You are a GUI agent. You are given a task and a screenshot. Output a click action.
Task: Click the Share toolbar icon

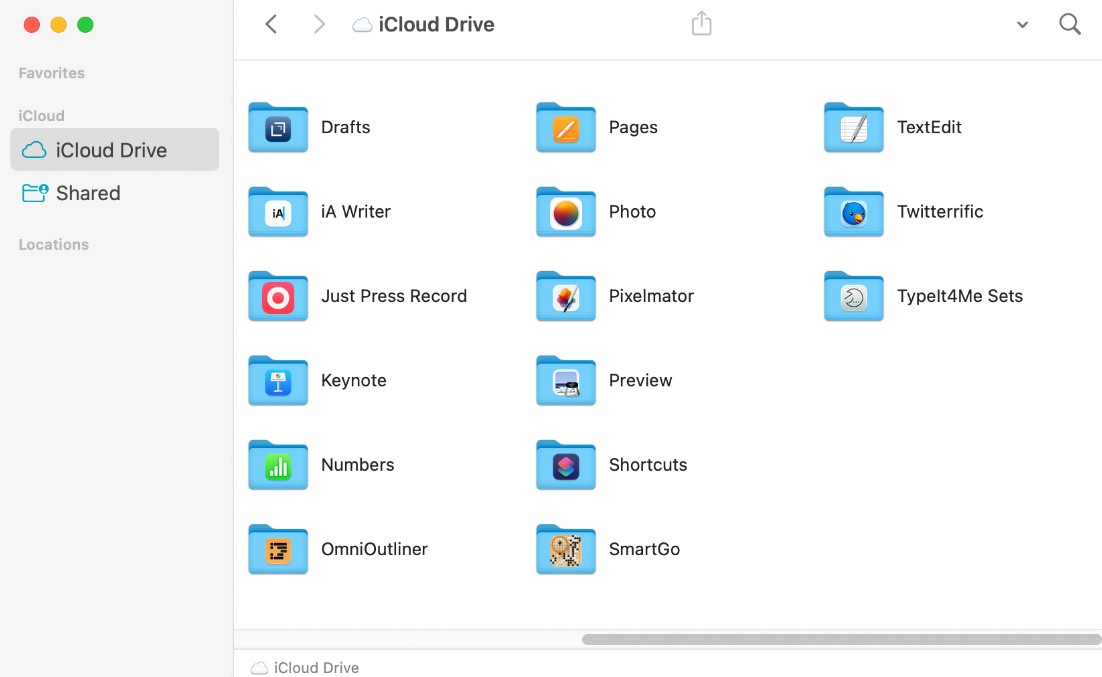pyautogui.click(x=701, y=23)
